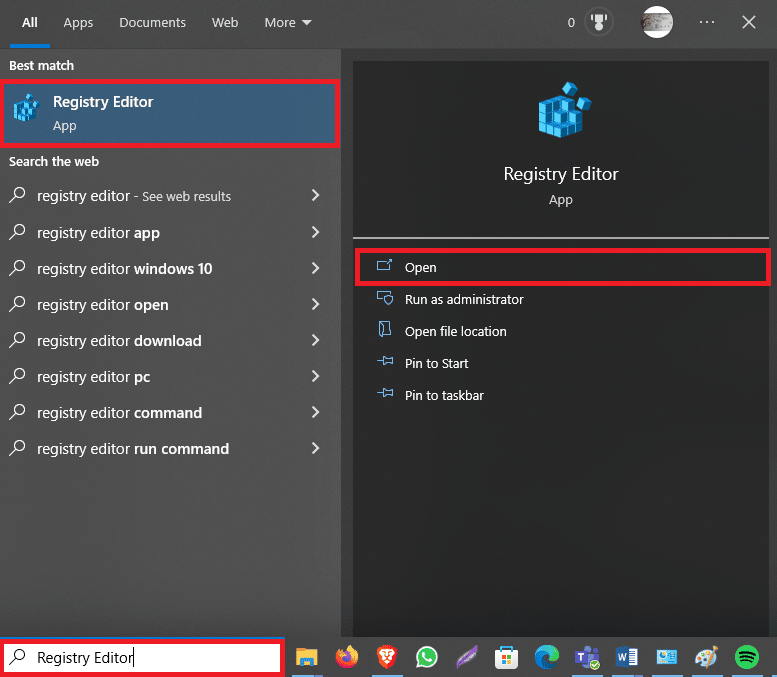Select Open file location

455,331
